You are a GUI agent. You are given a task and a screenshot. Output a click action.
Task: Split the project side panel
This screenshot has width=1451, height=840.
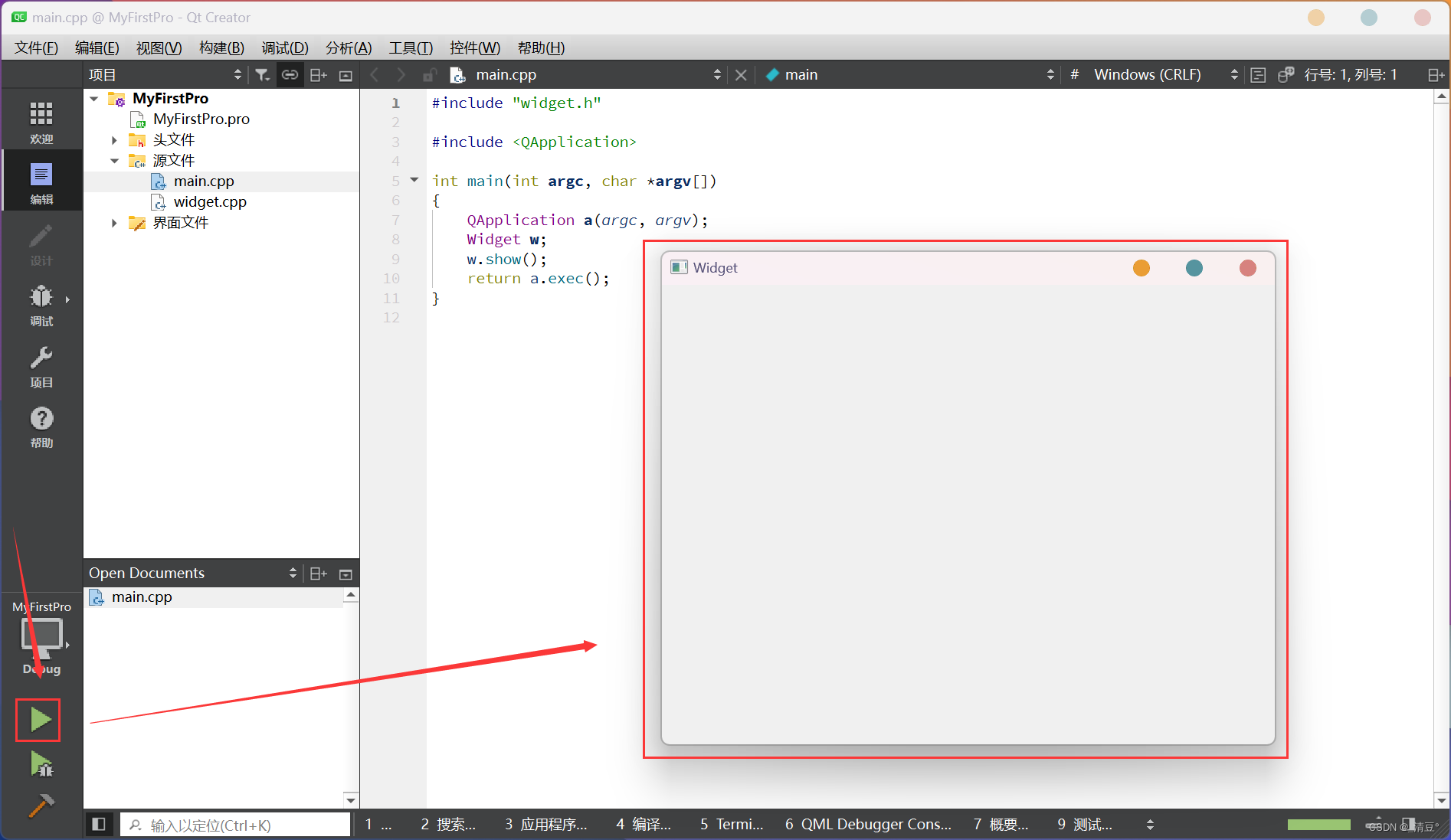pos(318,75)
